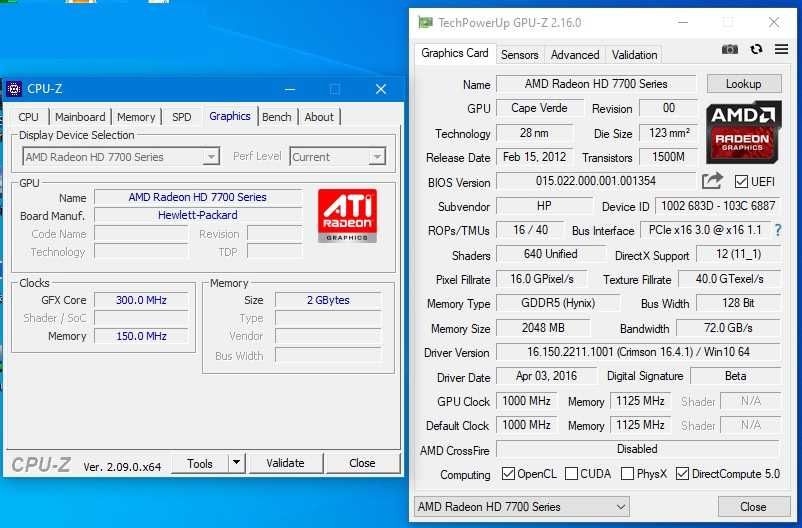Toggle the PhysX checkbox

[x=627, y=474]
